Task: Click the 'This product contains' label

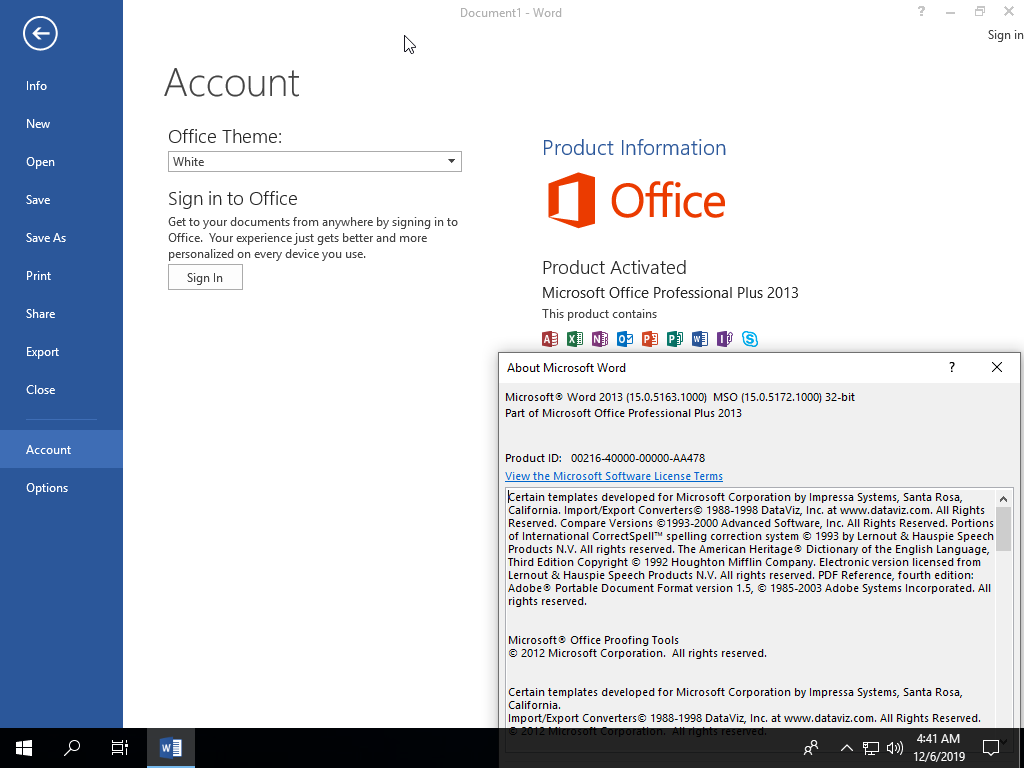Action: click(x=600, y=313)
